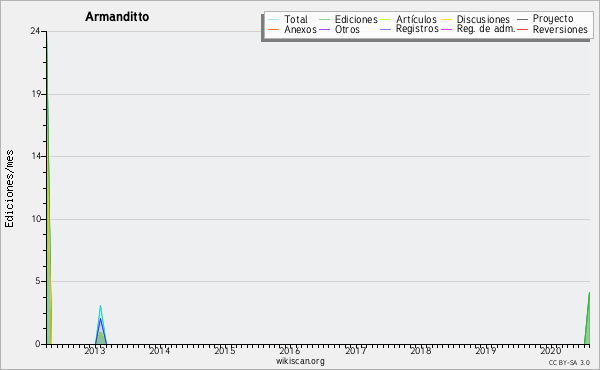
Task: Click the 2020 x-axis label
Action: pyautogui.click(x=551, y=351)
